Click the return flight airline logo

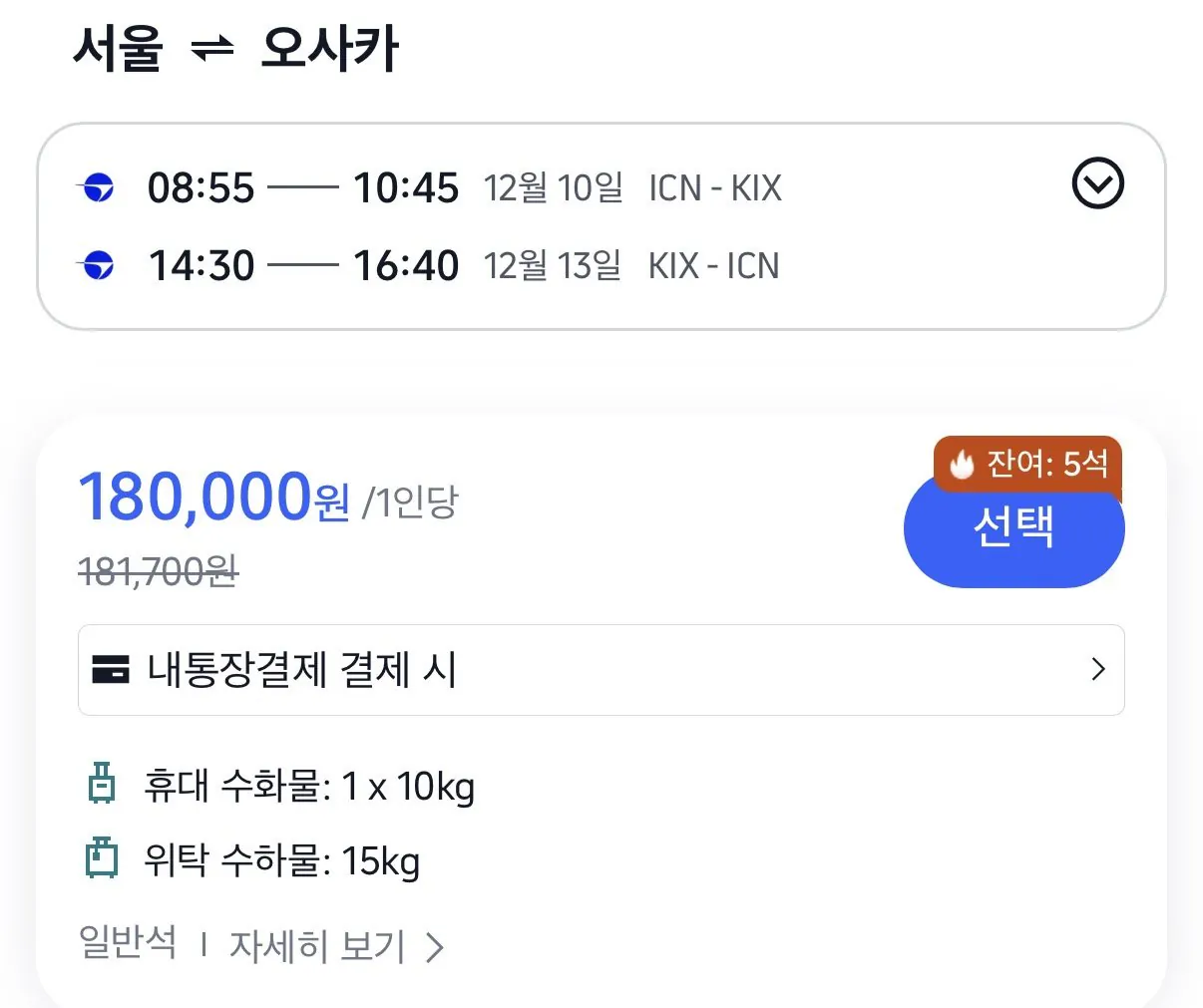tap(98, 265)
